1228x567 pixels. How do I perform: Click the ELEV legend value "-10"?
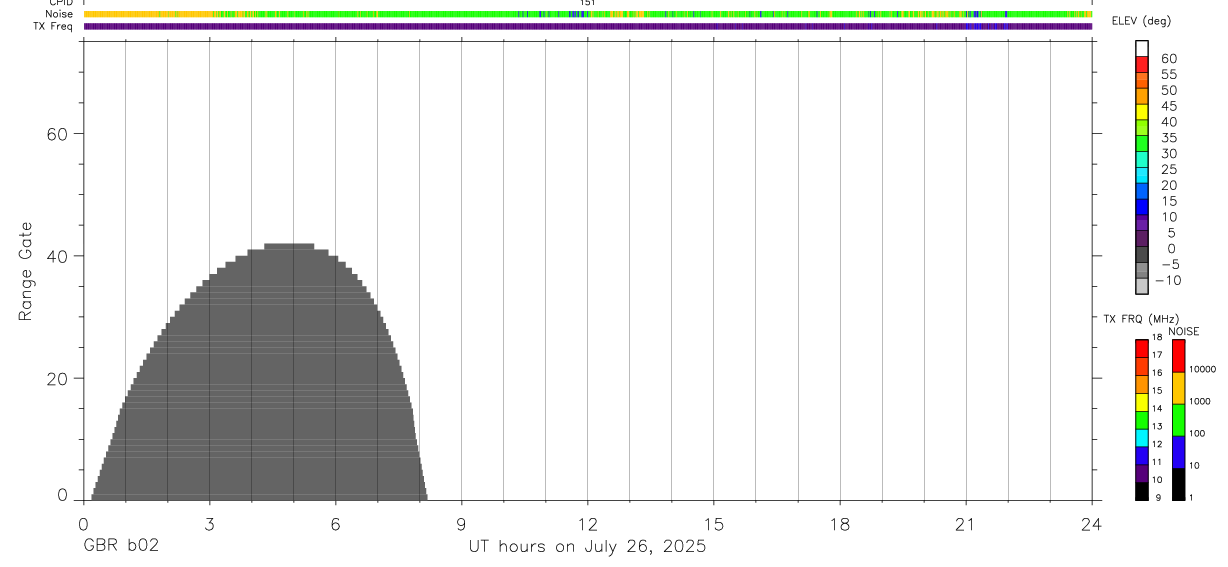pyautogui.click(x=1168, y=280)
